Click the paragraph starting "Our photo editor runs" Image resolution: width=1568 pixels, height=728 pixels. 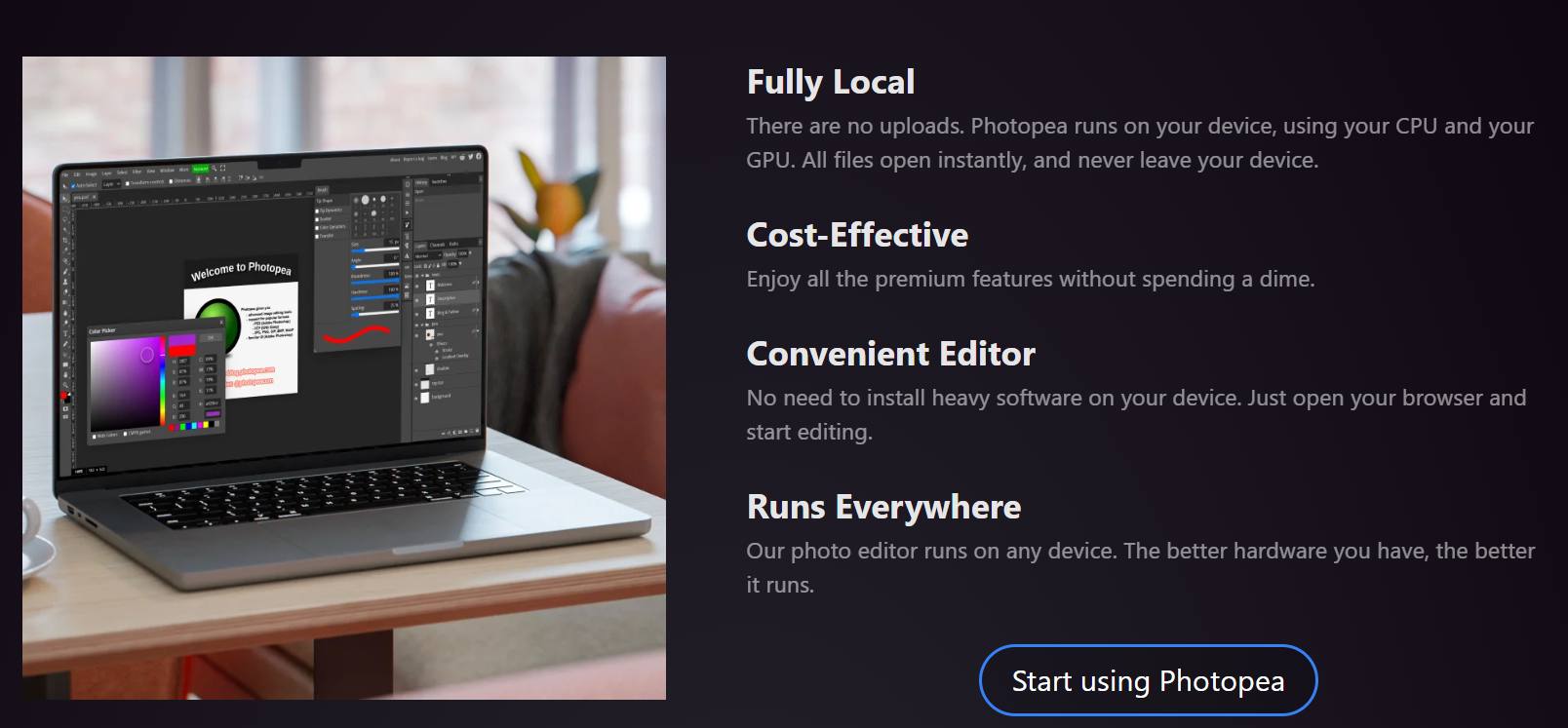pos(1141,568)
